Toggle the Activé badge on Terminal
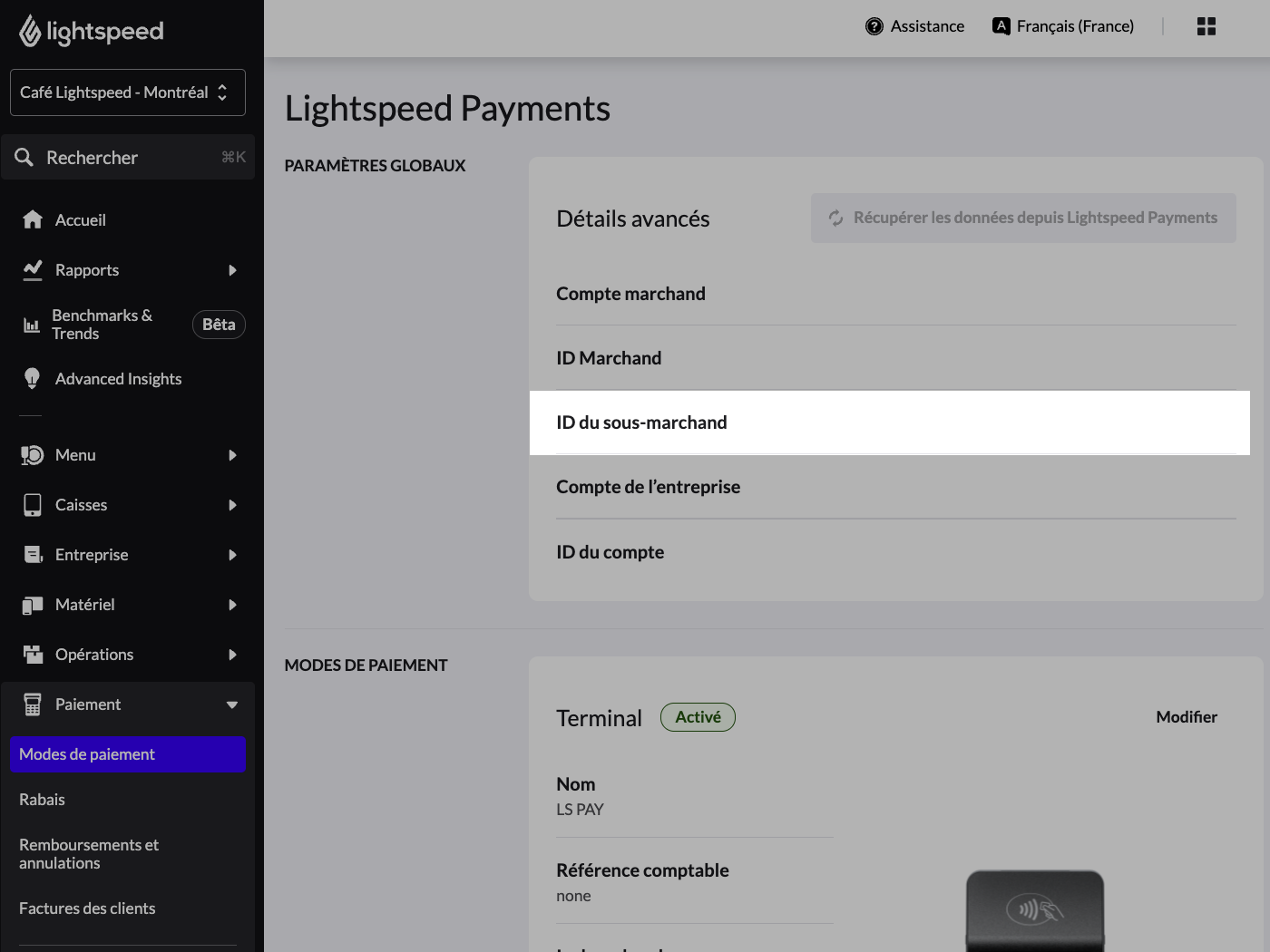The height and width of the screenshot is (952, 1270). 698,716
